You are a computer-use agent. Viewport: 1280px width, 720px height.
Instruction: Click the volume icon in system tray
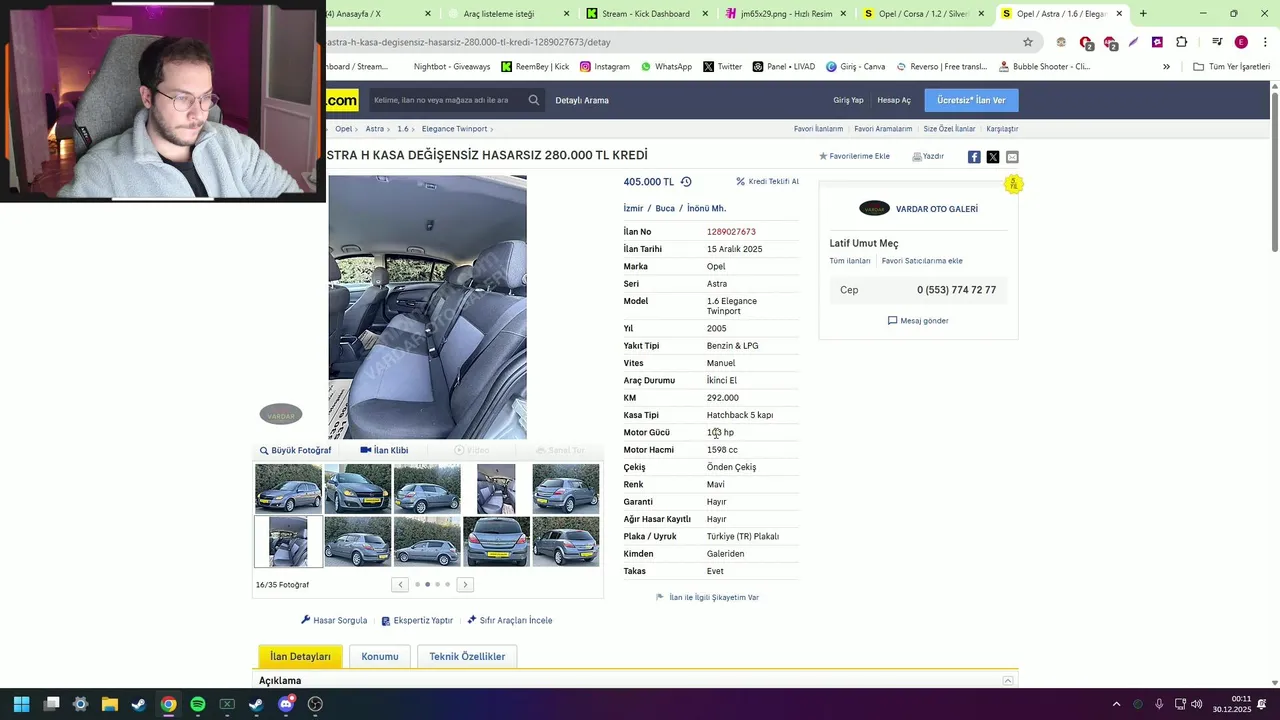point(1197,704)
